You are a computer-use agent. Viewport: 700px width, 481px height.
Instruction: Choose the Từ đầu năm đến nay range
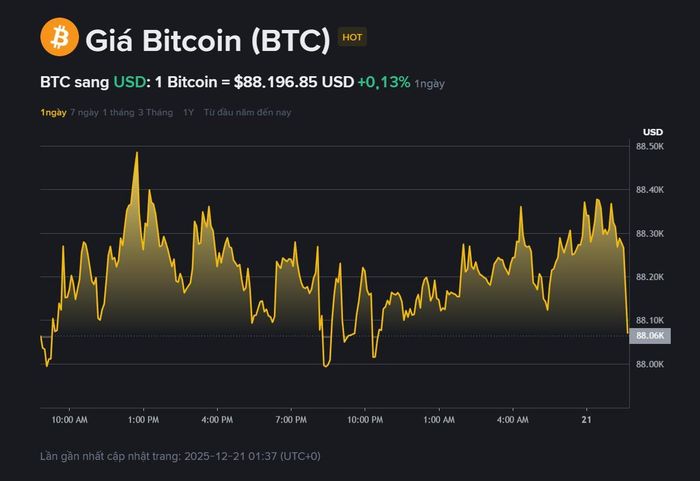247,113
